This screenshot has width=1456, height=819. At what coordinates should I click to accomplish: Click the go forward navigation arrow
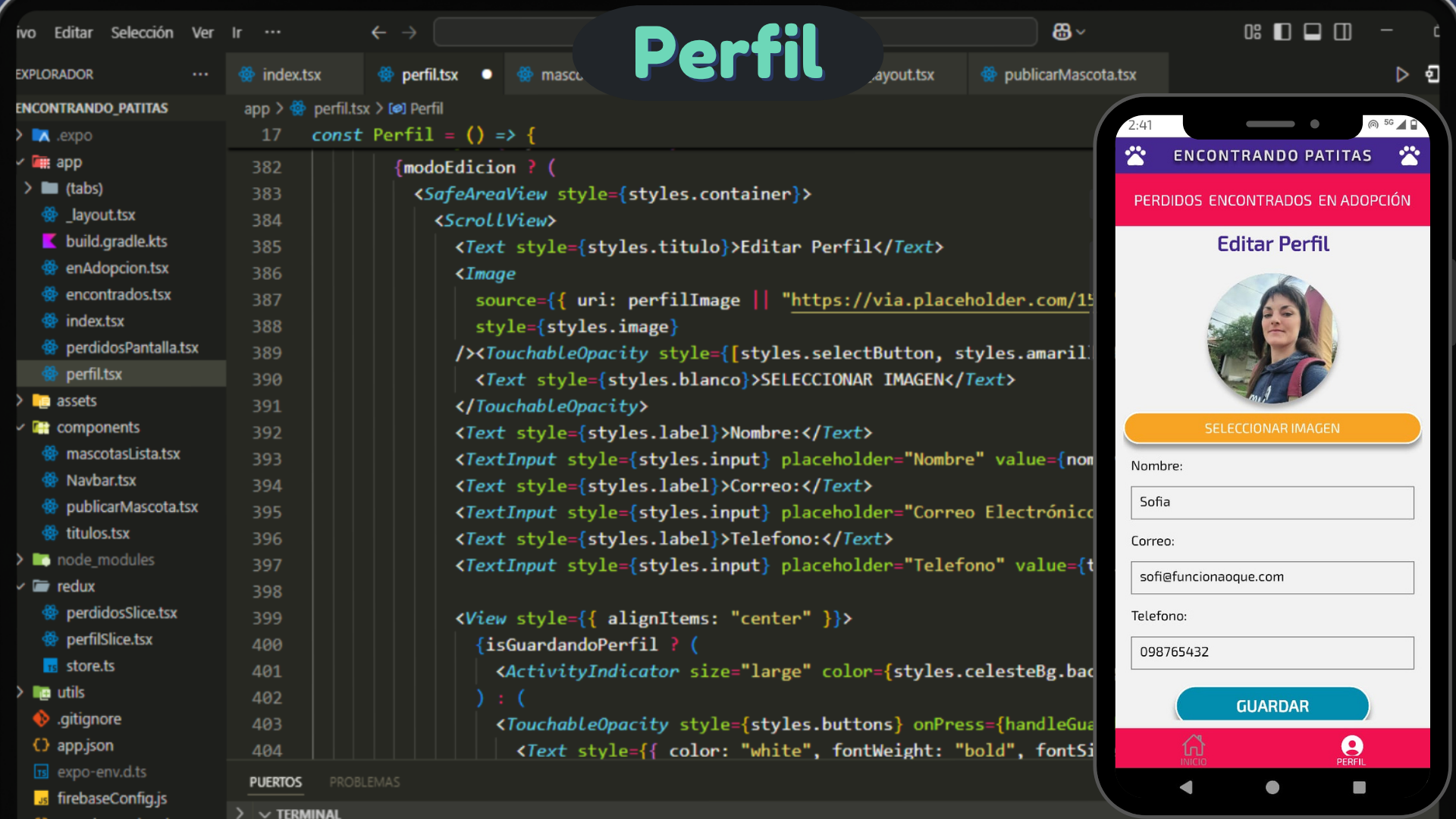coord(409,33)
